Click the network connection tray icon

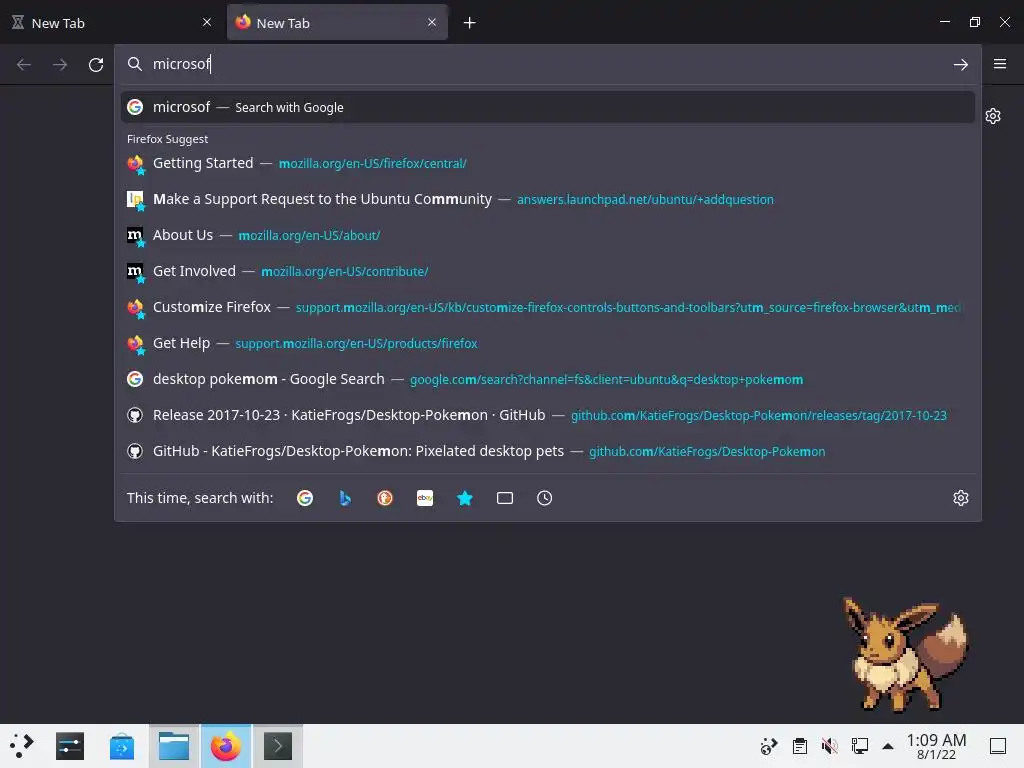[859, 746]
